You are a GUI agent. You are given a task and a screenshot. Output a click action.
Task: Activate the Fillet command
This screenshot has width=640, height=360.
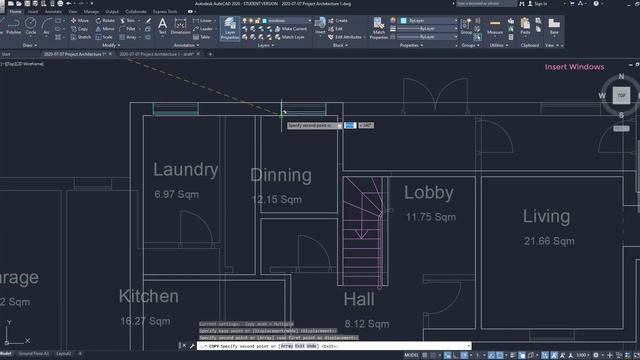[127, 29]
